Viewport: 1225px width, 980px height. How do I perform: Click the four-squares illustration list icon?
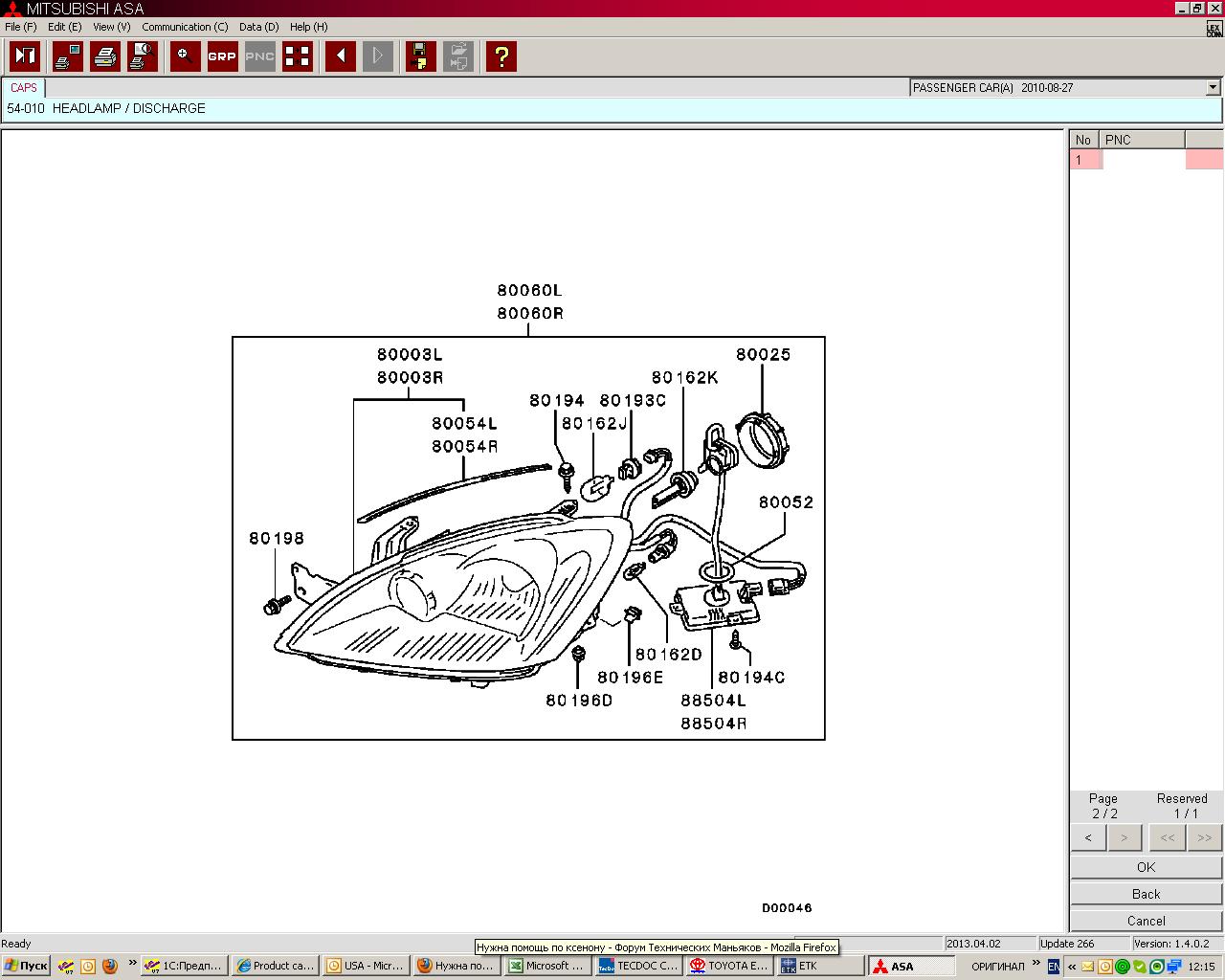[298, 56]
